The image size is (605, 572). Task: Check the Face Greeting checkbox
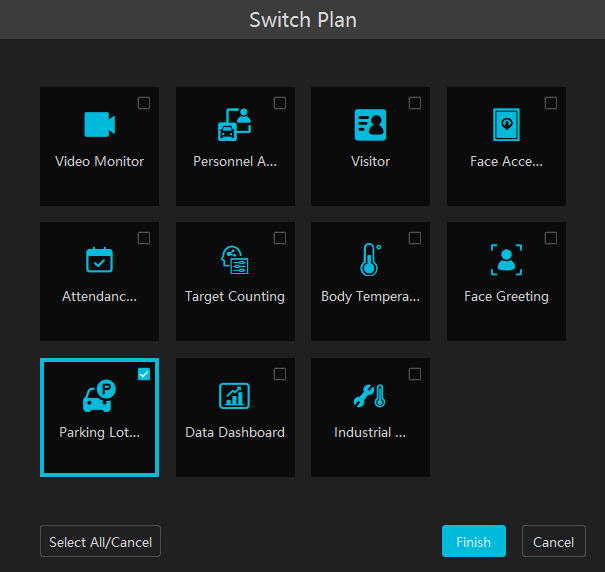[x=551, y=238]
